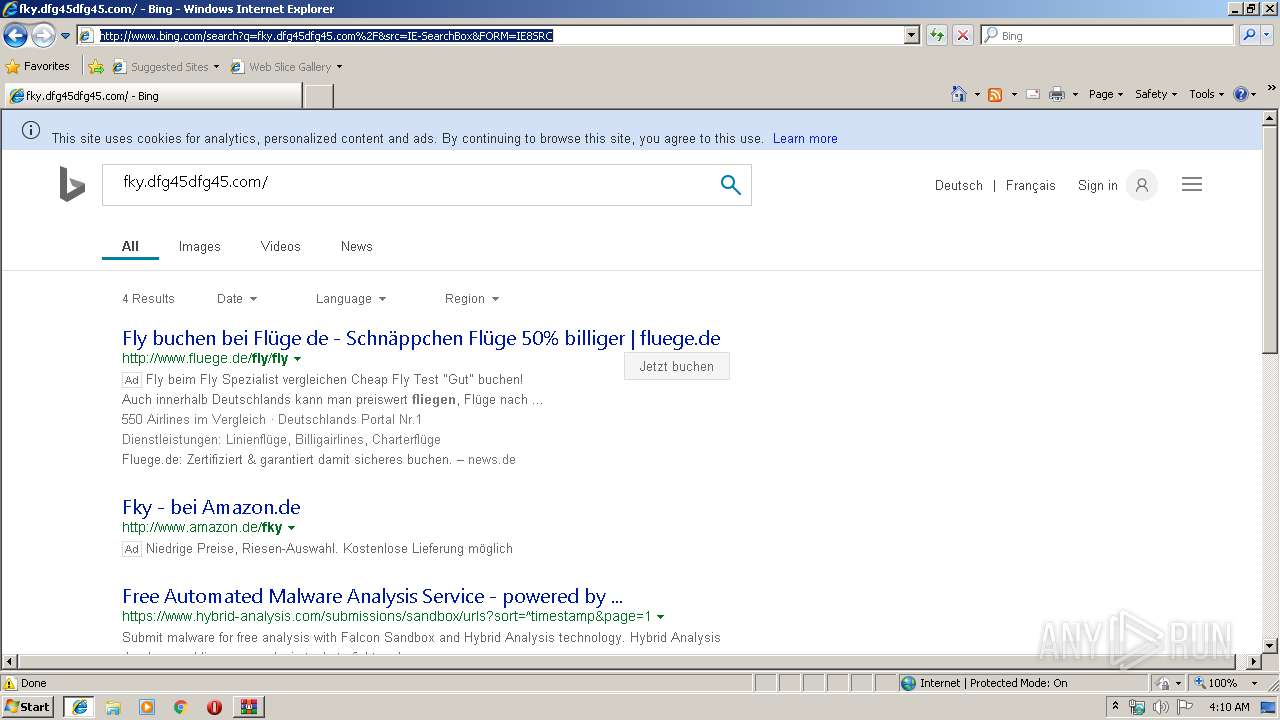Switch to News results tab
1280x720 pixels.
[x=357, y=247]
